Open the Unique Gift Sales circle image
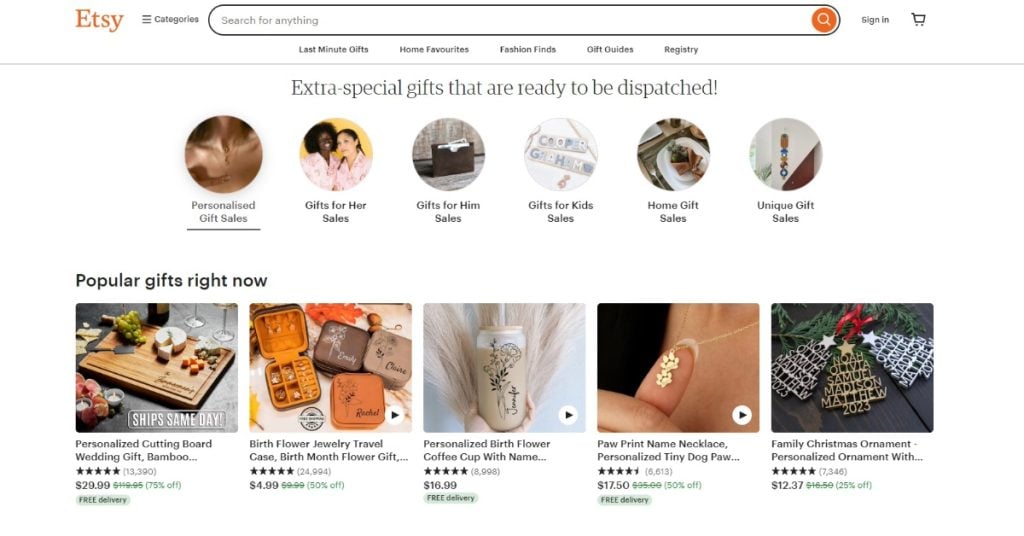1024x536 pixels. [x=786, y=155]
